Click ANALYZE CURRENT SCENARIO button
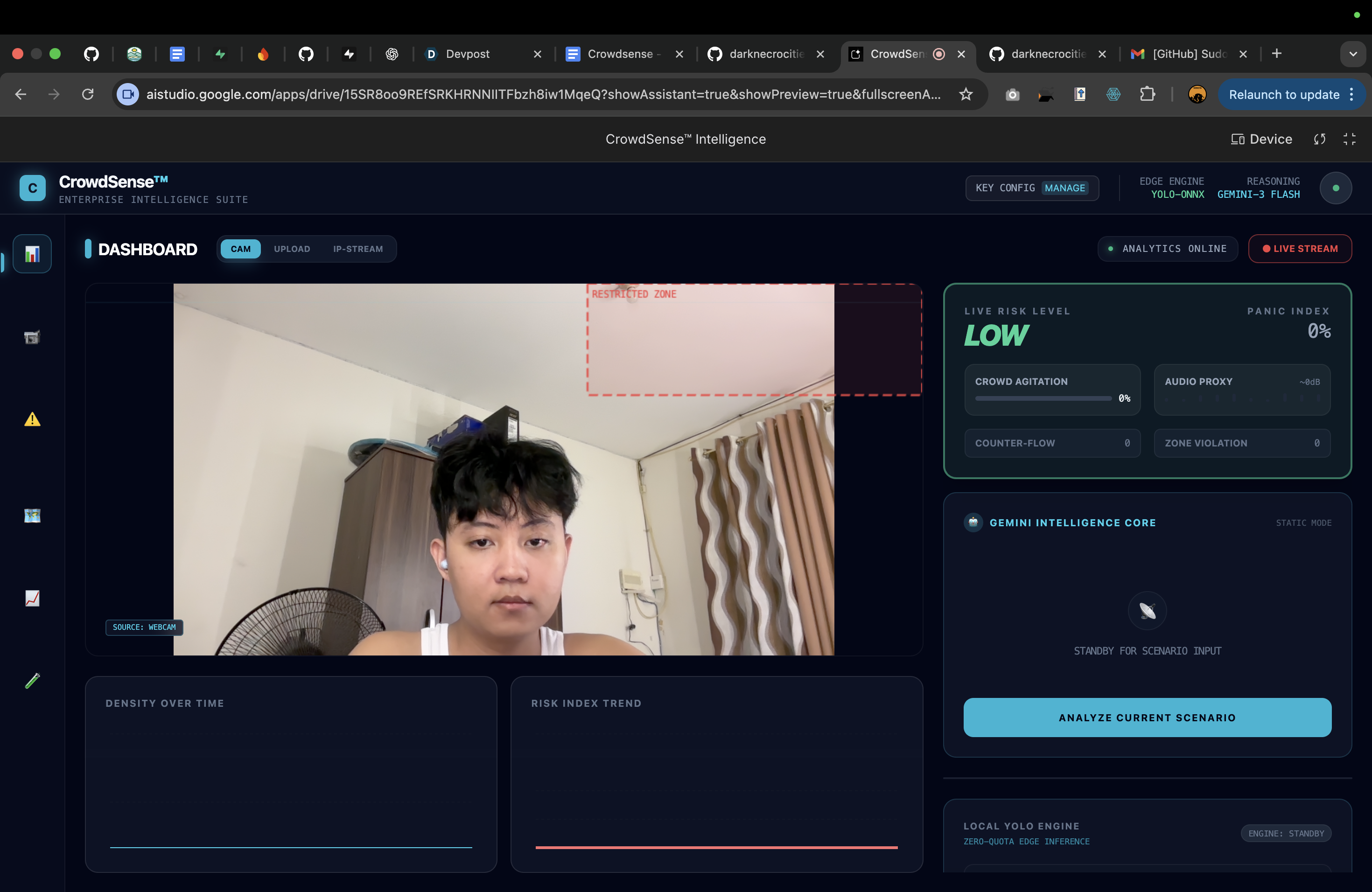Screen dimensions: 1372x892 pos(1147,718)
